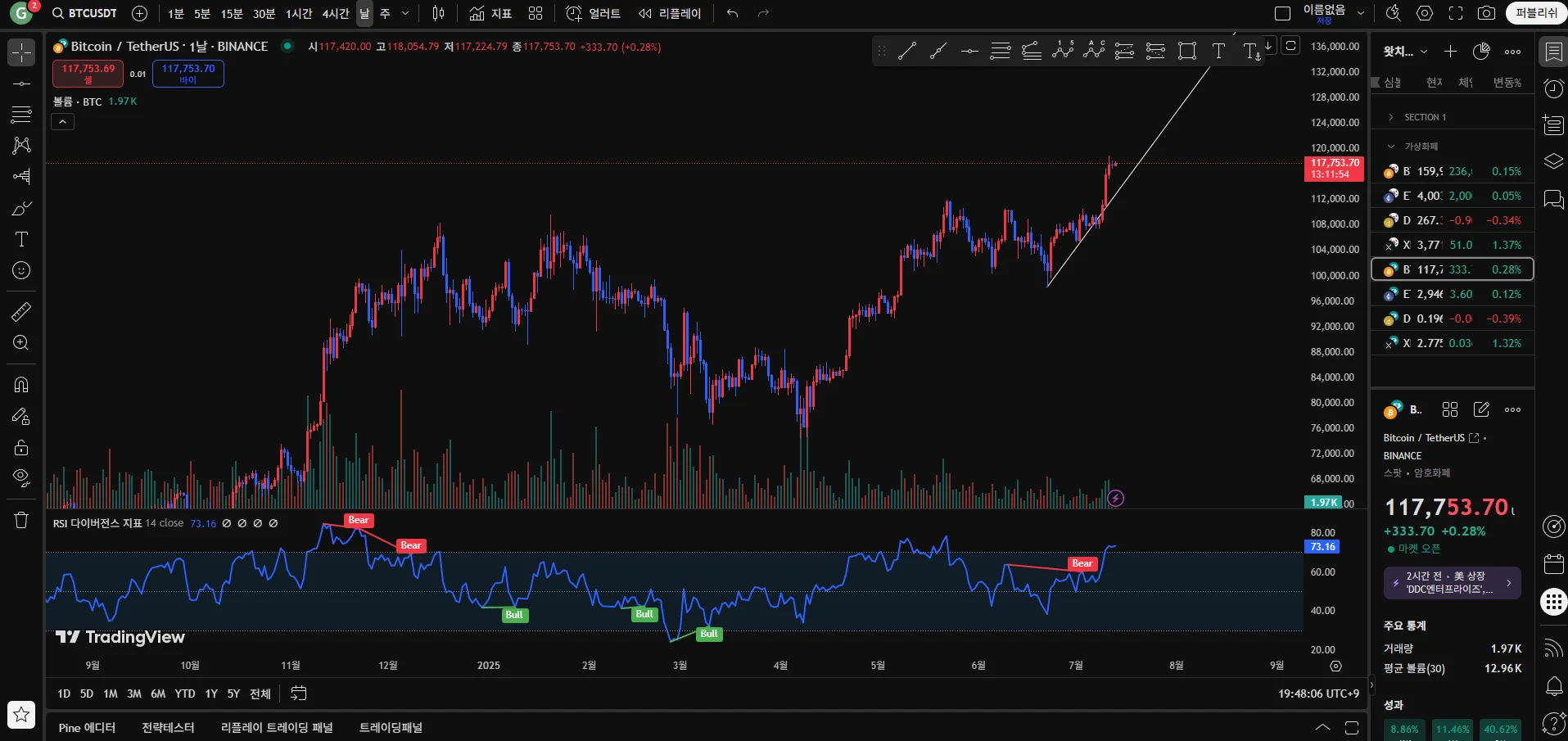1568x741 pixels.
Task: Expand SECTION 1 in the watchlist
Action: pos(1390,117)
